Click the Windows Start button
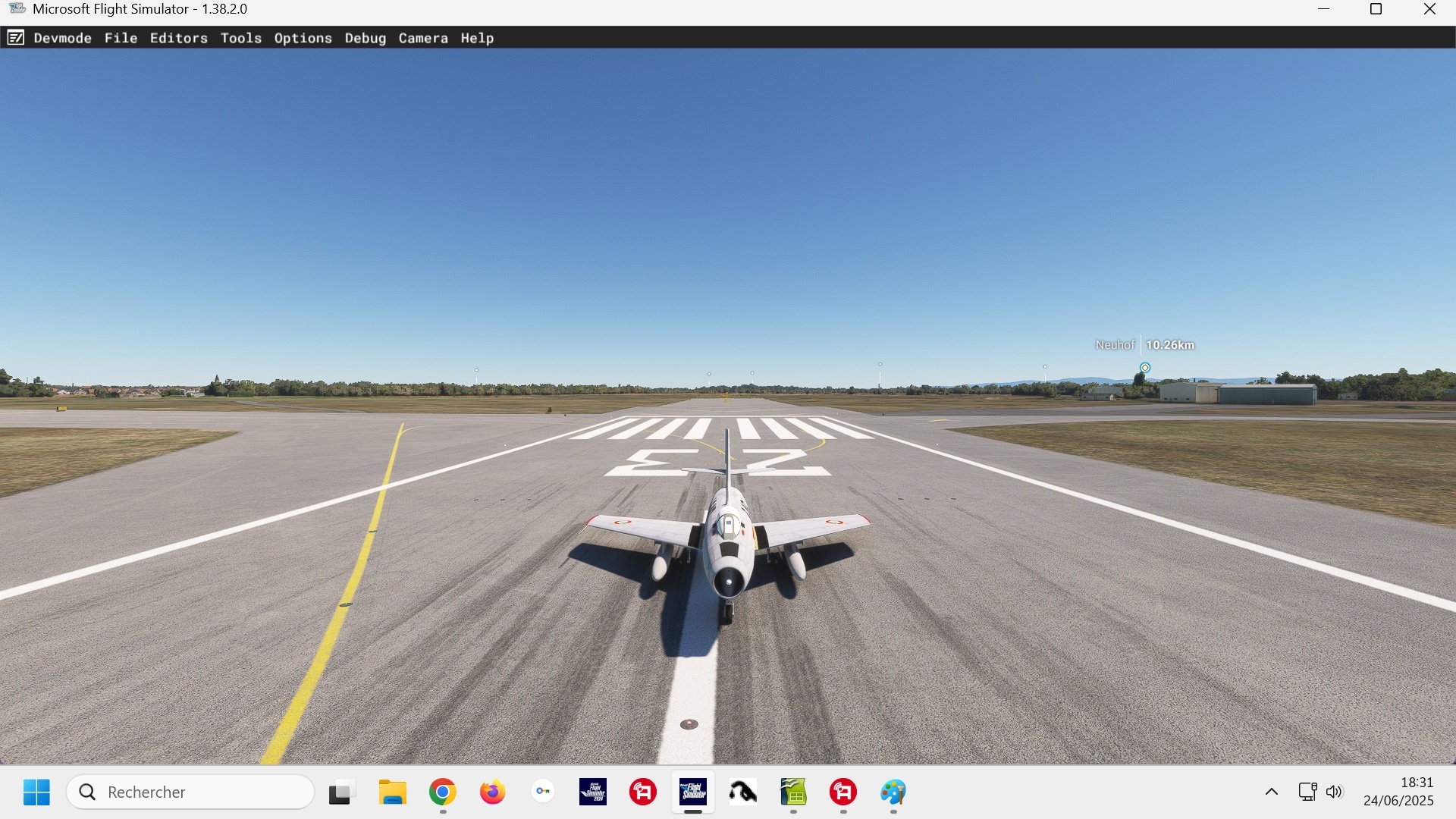1456x819 pixels. [x=36, y=792]
